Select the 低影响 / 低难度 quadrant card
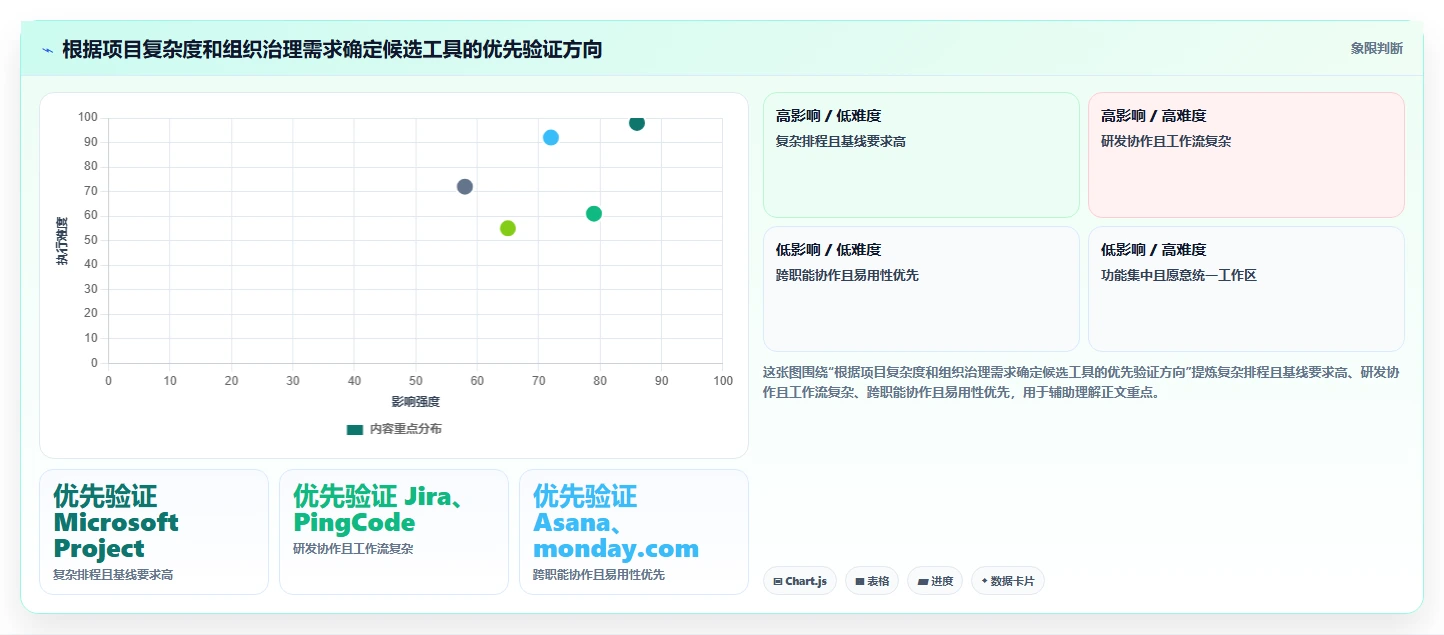This screenshot has height=635, width=1444. 921,289
